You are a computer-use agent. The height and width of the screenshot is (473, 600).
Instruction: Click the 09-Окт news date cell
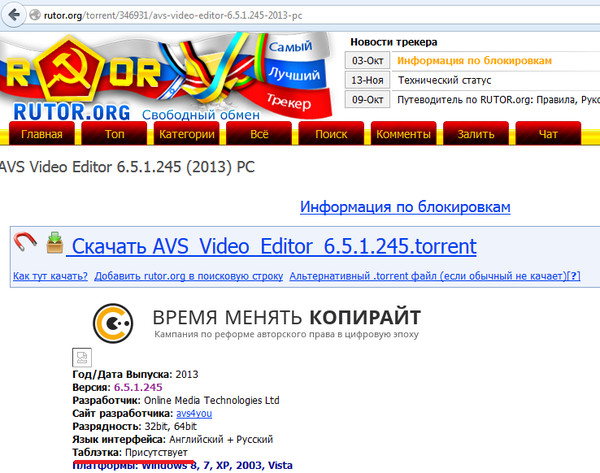[x=367, y=99]
